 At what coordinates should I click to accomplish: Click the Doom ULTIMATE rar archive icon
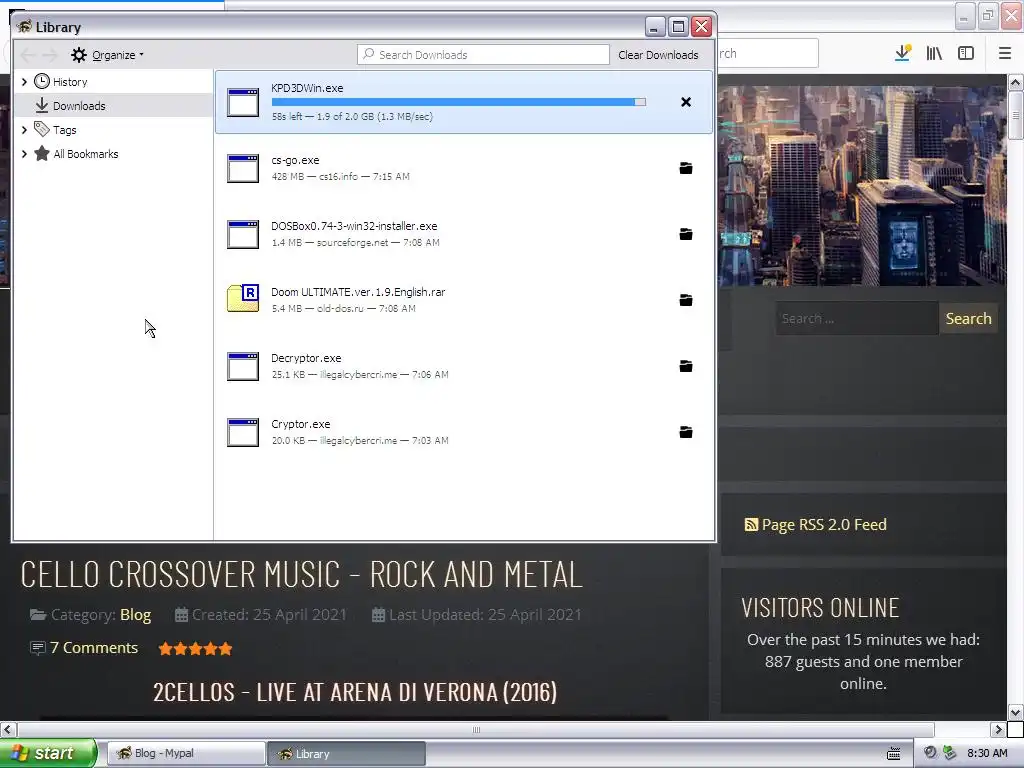(x=243, y=298)
